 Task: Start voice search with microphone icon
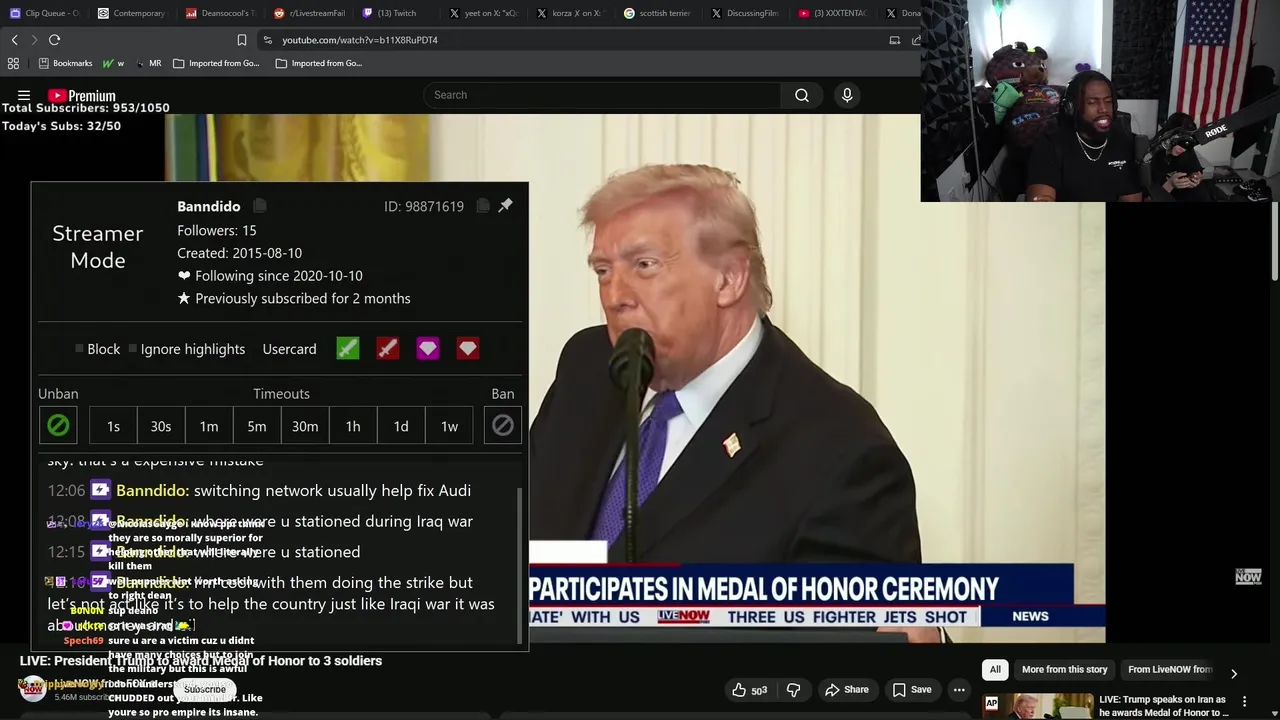[x=847, y=95]
